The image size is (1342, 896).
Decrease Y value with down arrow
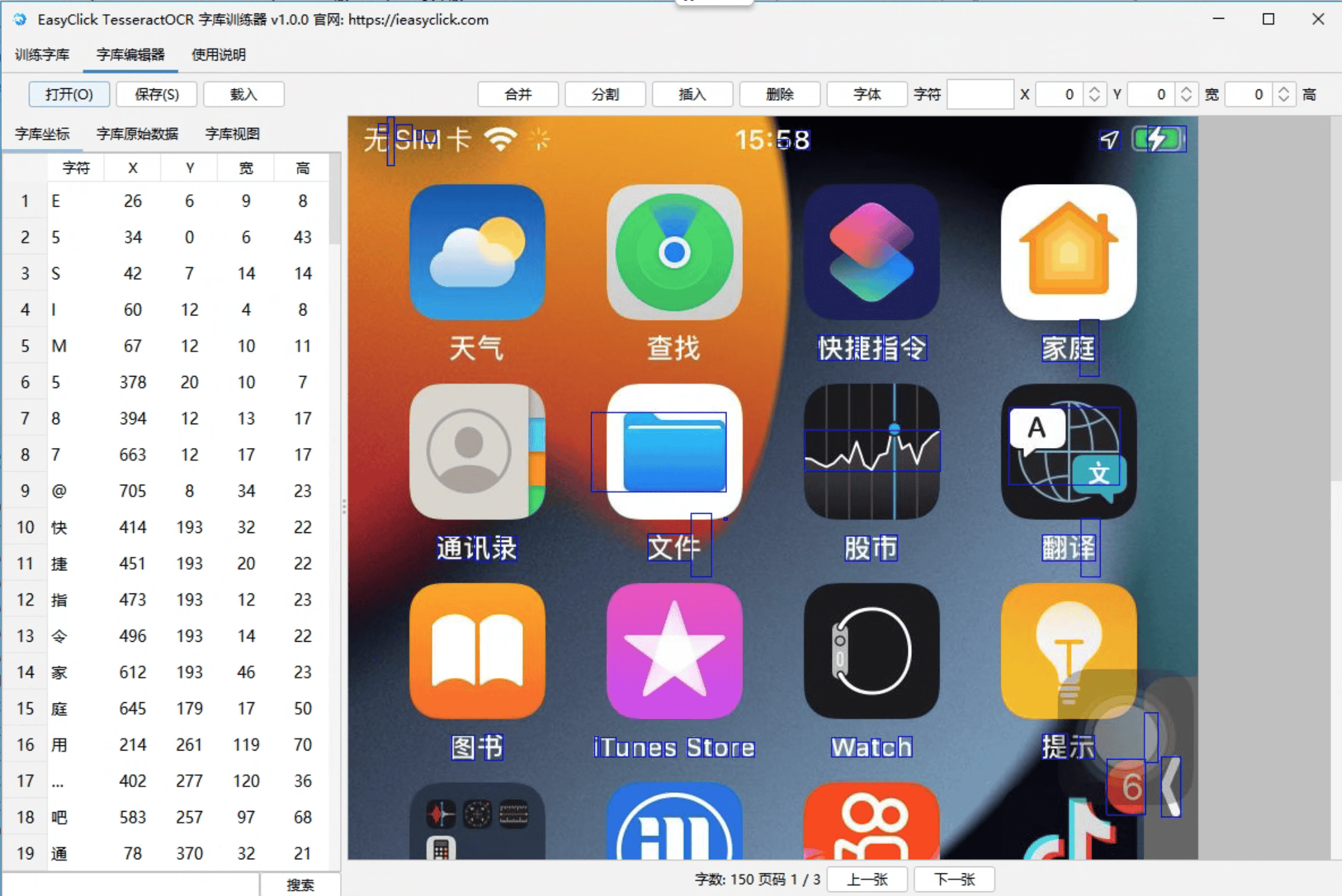point(1186,100)
